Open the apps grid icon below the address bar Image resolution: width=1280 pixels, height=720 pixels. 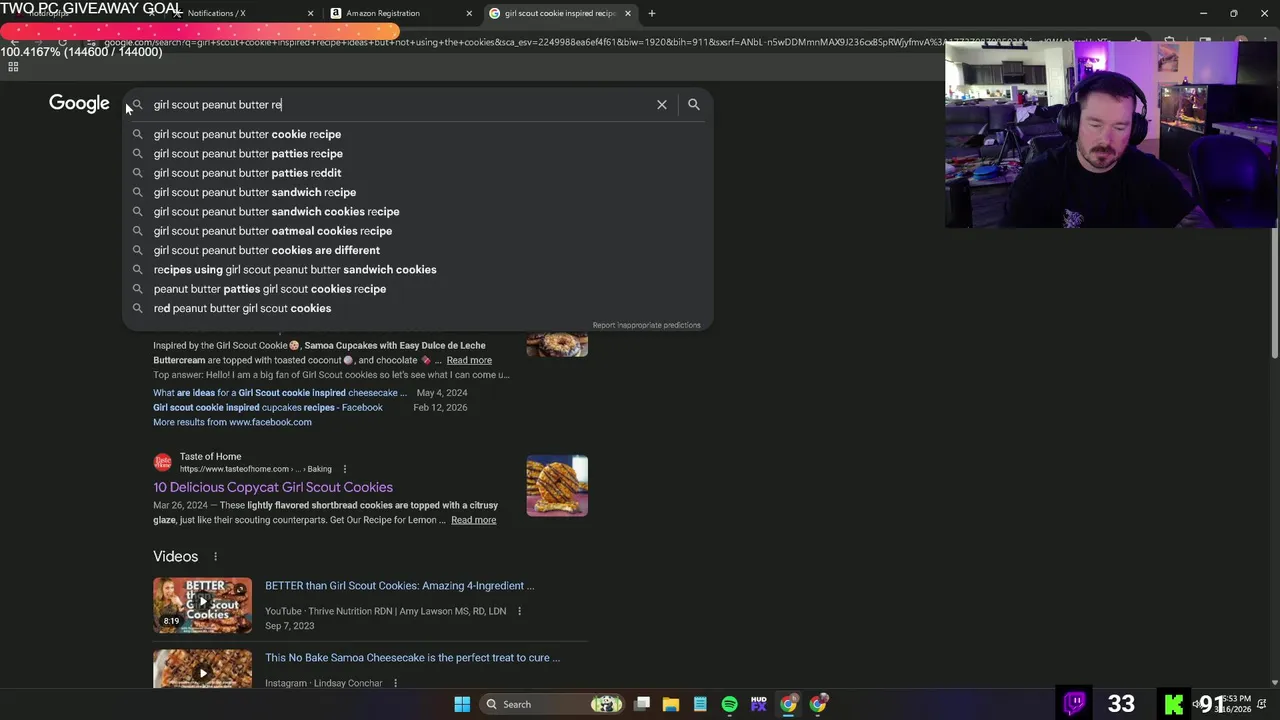pyautogui.click(x=13, y=67)
